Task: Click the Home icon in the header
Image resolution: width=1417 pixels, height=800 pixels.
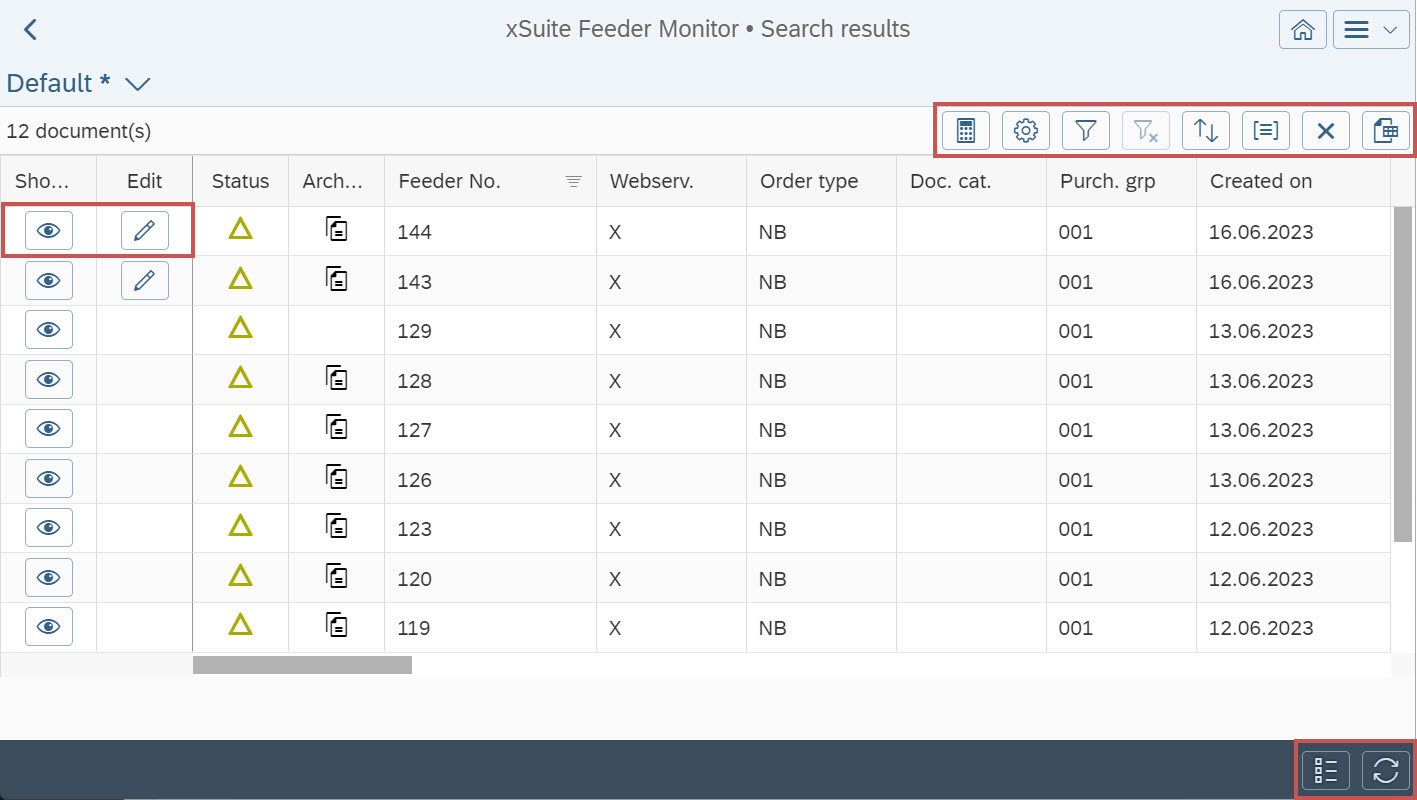Action: click(x=1302, y=29)
